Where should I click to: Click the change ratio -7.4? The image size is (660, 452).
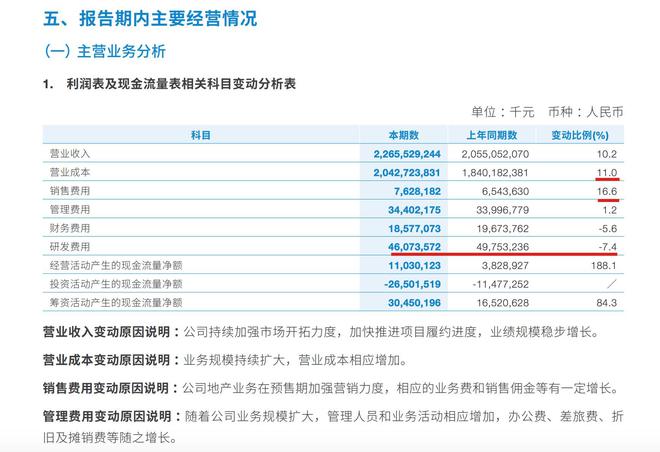(x=608, y=247)
